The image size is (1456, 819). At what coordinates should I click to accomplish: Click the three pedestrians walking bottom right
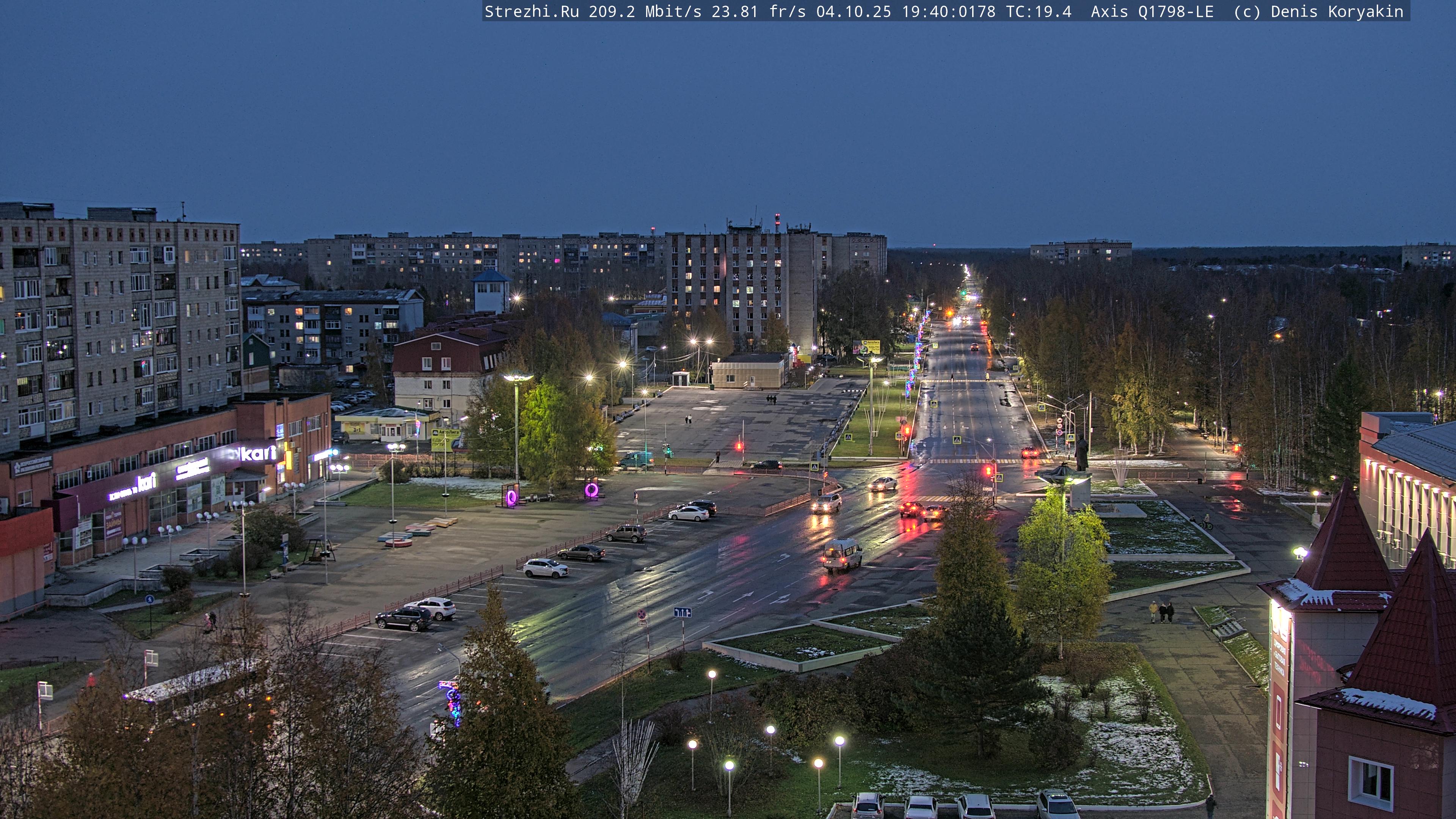coord(1161,612)
